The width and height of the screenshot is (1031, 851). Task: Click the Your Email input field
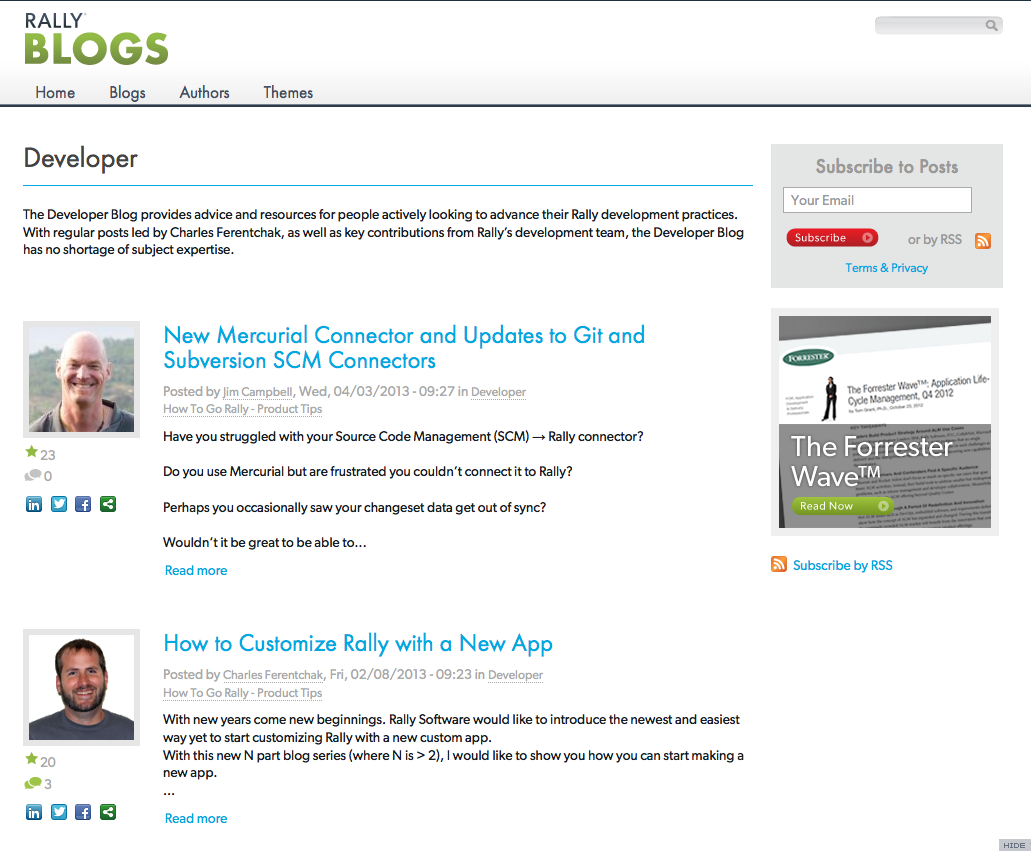(x=876, y=200)
